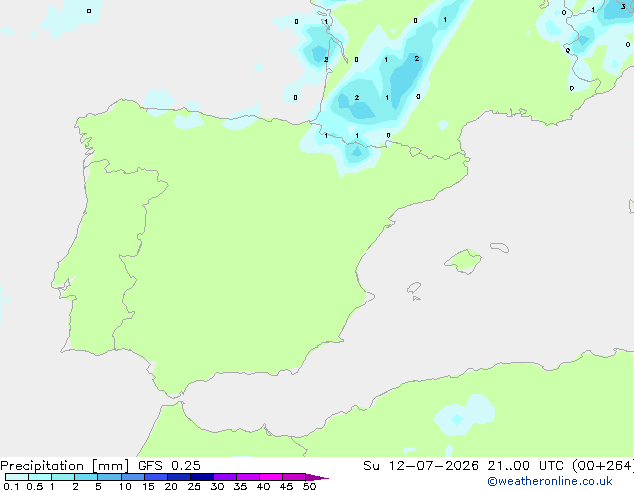This screenshot has width=634, height=490.
Task: Select the 40–45 mm magenta swatch
Action: 271,477
